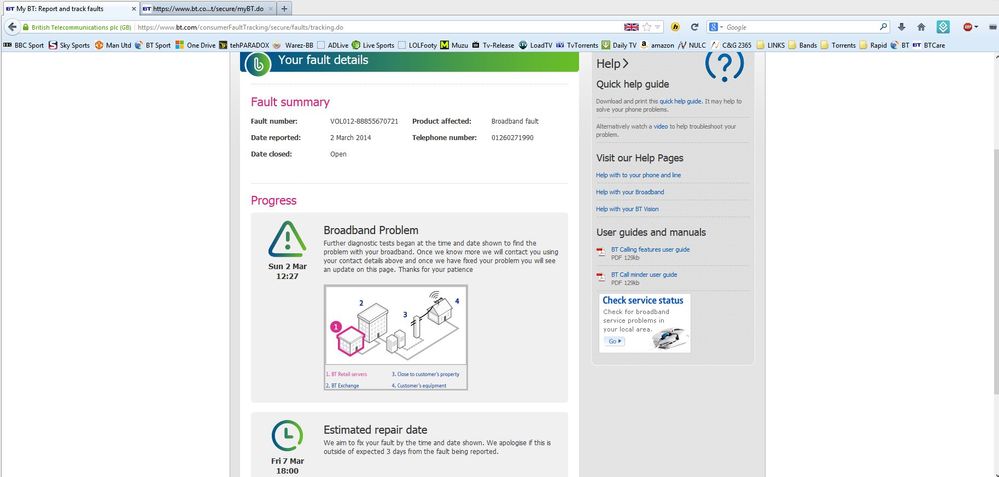The height and width of the screenshot is (477, 999).
Task: Switch to the 'My BT: Report and track faults' tab
Action: [x=69, y=9]
